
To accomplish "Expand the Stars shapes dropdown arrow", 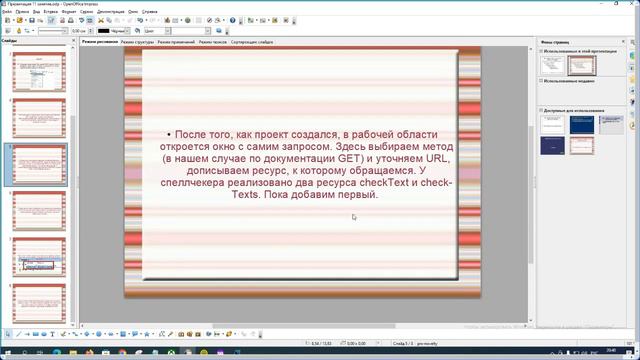I will (152, 334).
